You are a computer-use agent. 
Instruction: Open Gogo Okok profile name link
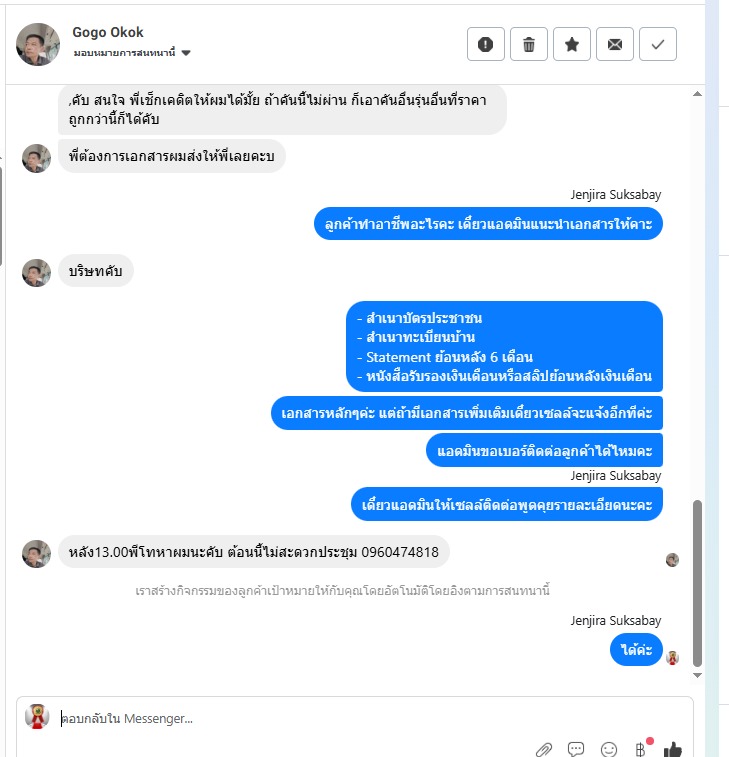pos(108,32)
